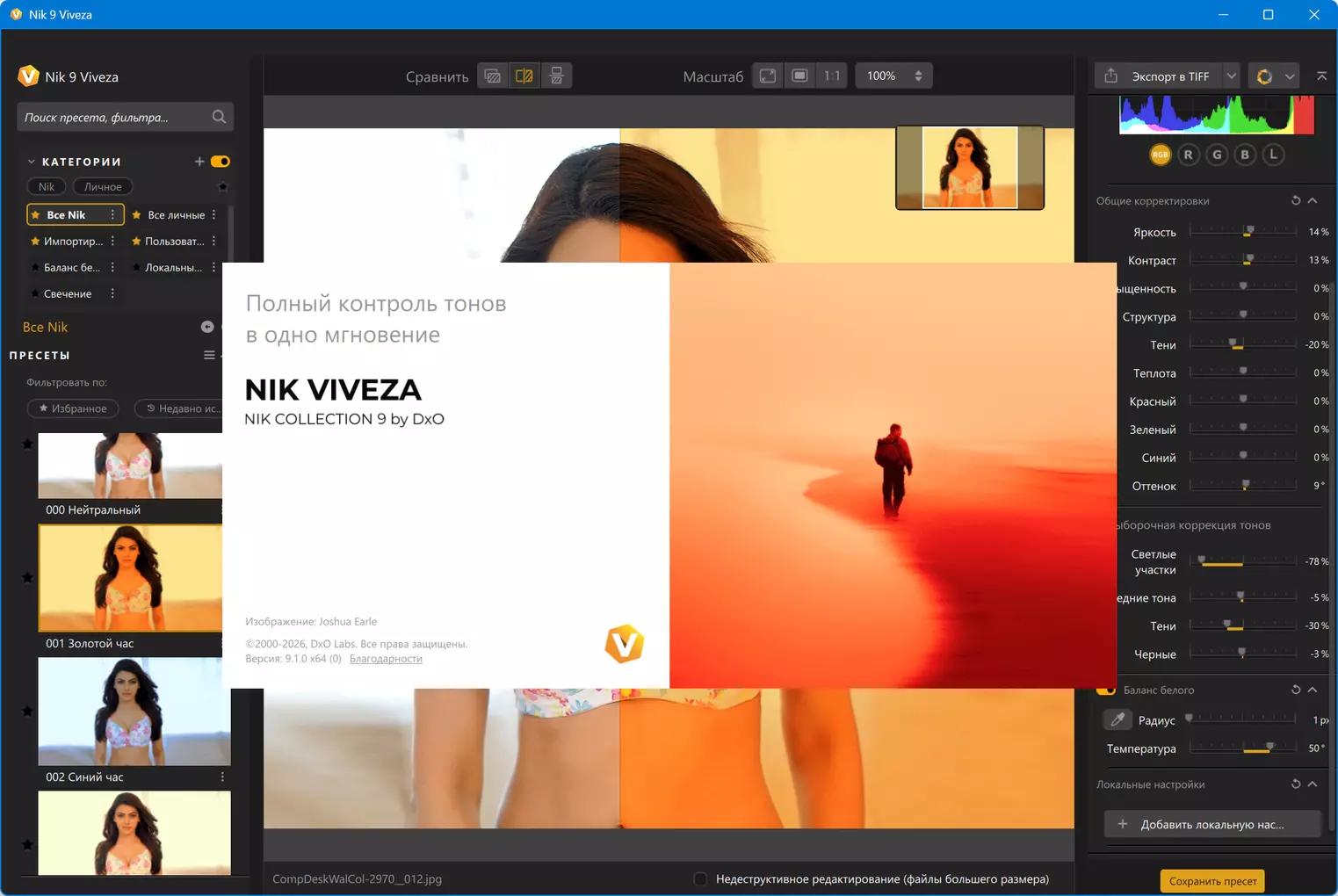Open the three-dot menu for 002 Синий час preset
Screen dimensions: 1338x896
pyautogui.click(x=222, y=777)
